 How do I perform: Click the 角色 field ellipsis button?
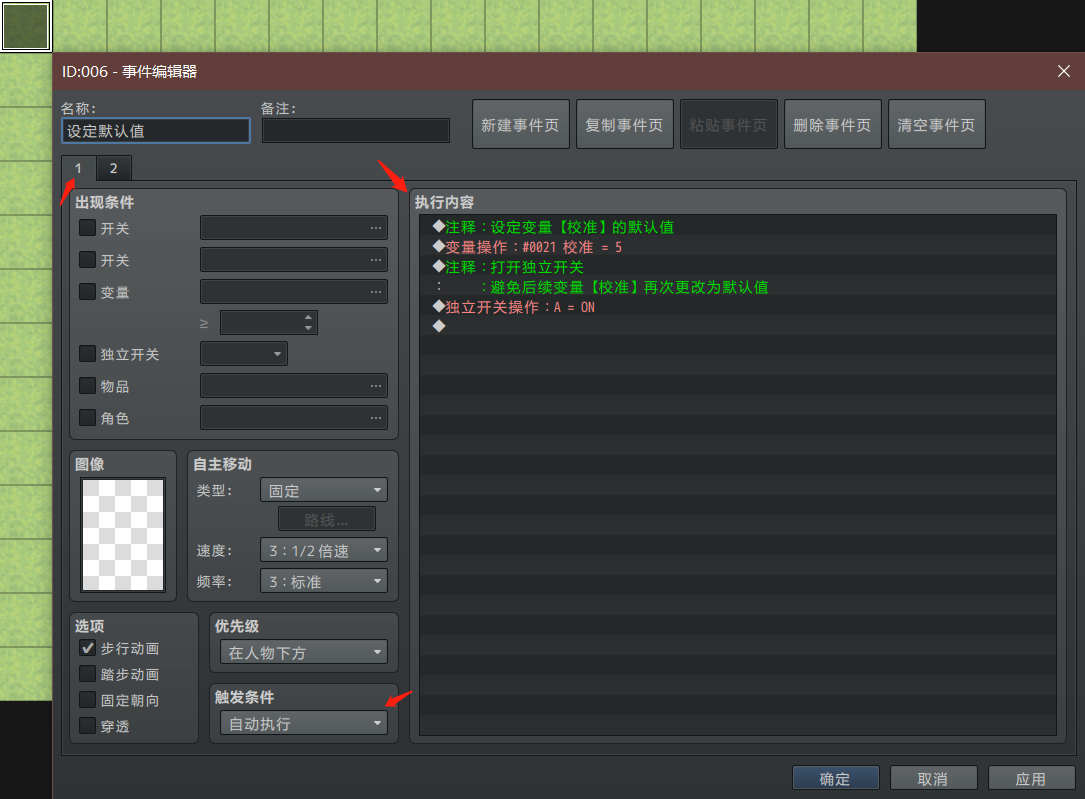[376, 417]
